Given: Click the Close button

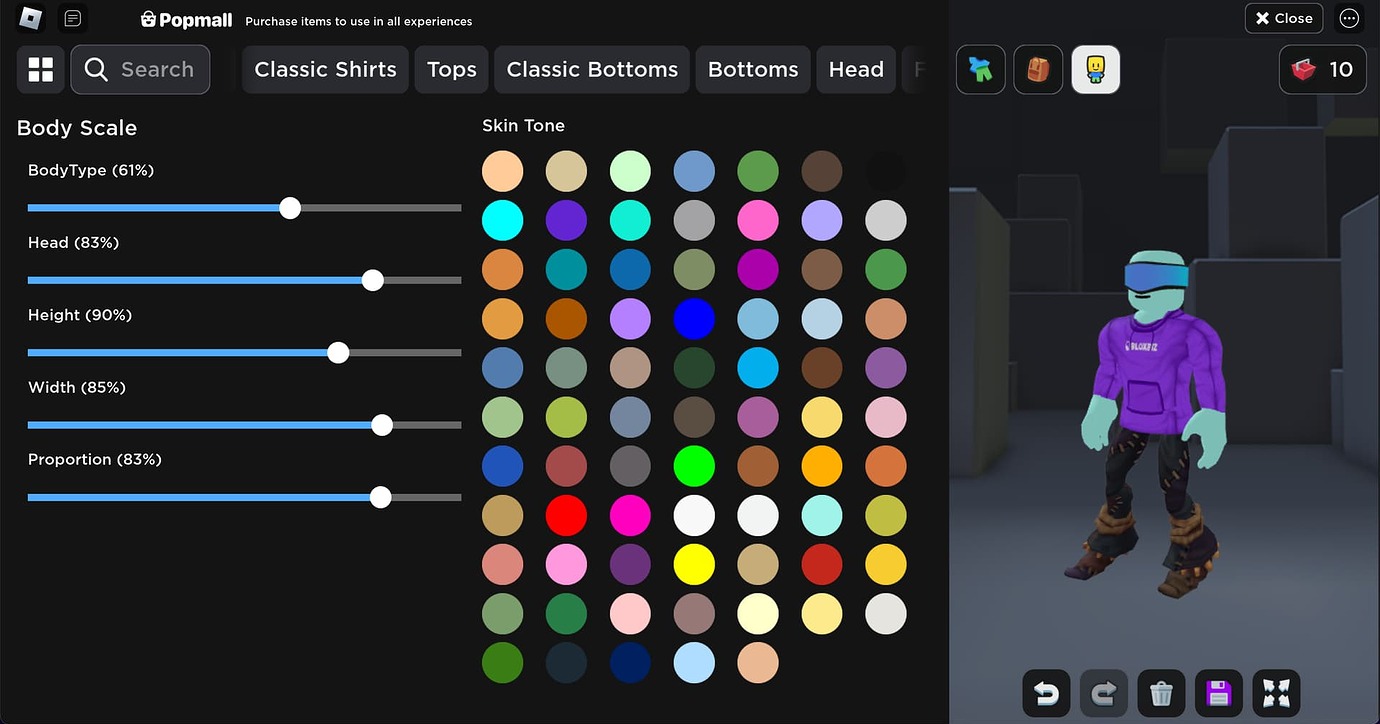Looking at the screenshot, I should [1283, 18].
